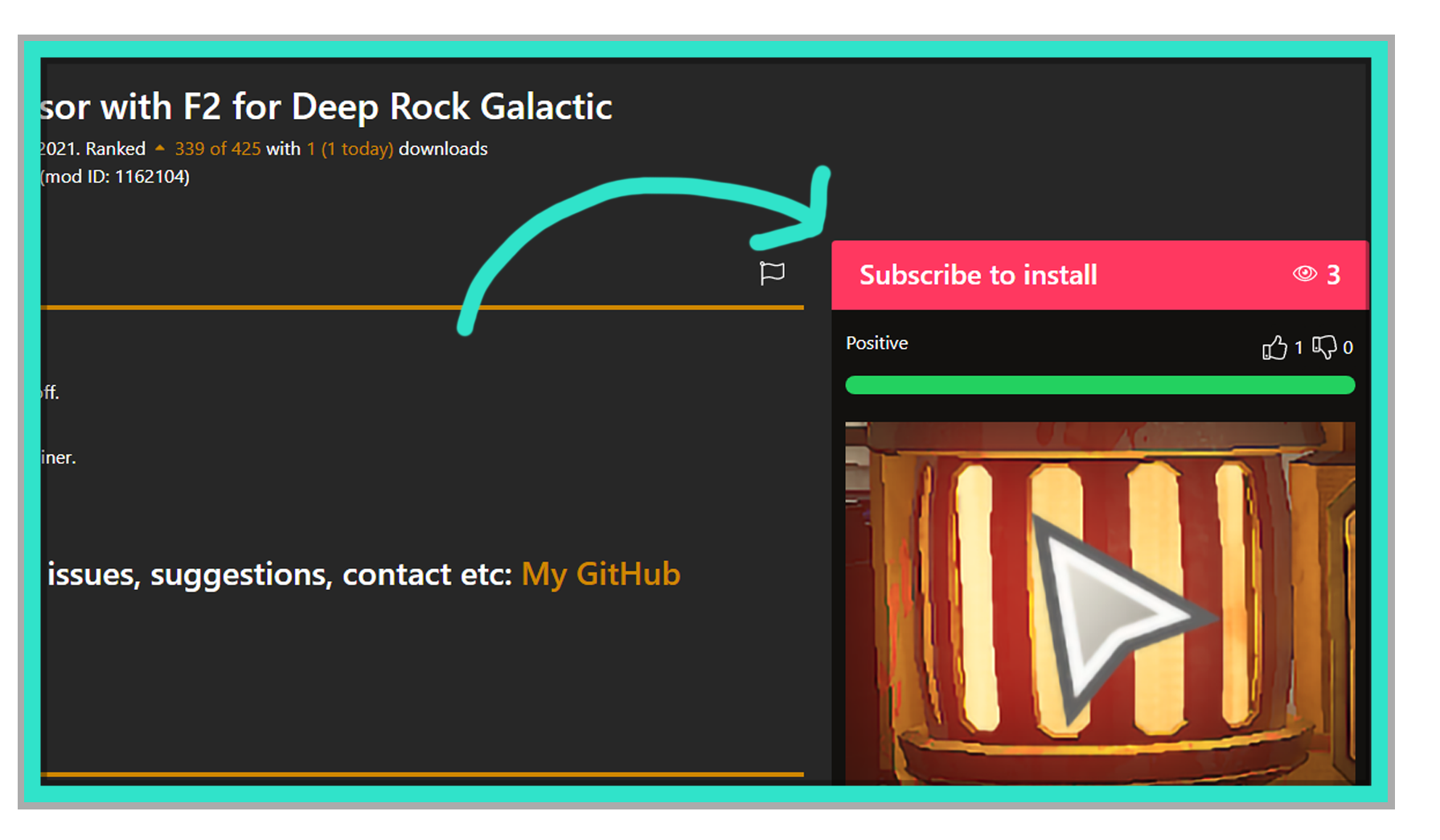Click the Positive rating label
Screen dimensions: 1440x840
(877, 343)
